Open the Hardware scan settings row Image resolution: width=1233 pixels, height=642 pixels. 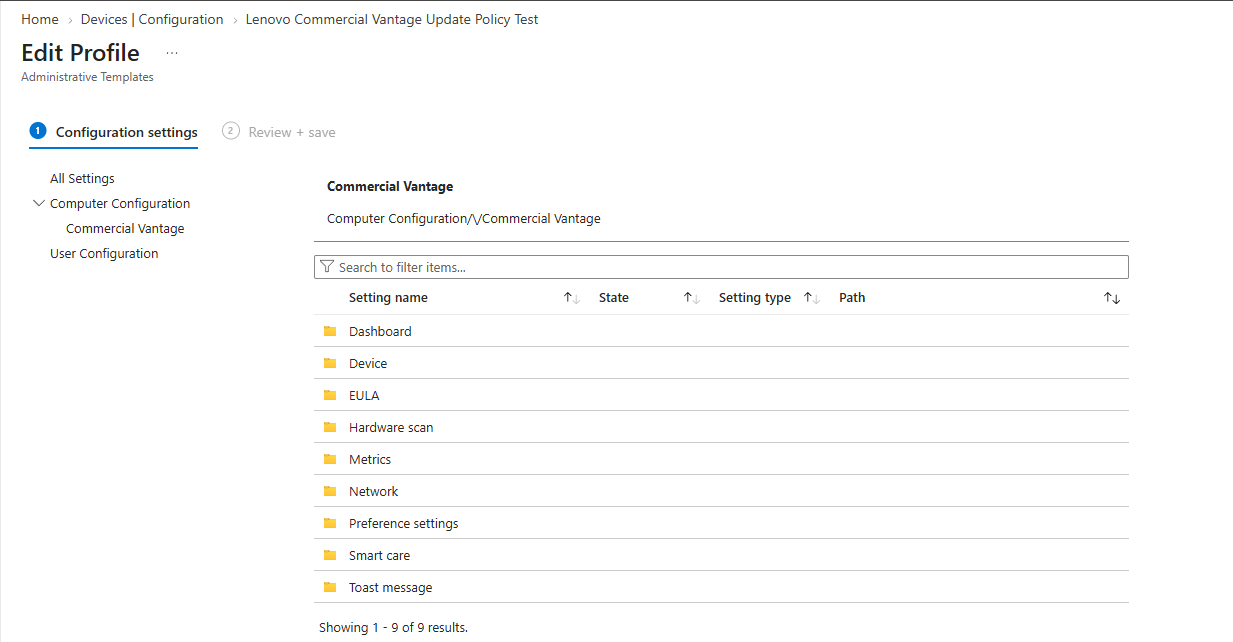[x=721, y=427]
